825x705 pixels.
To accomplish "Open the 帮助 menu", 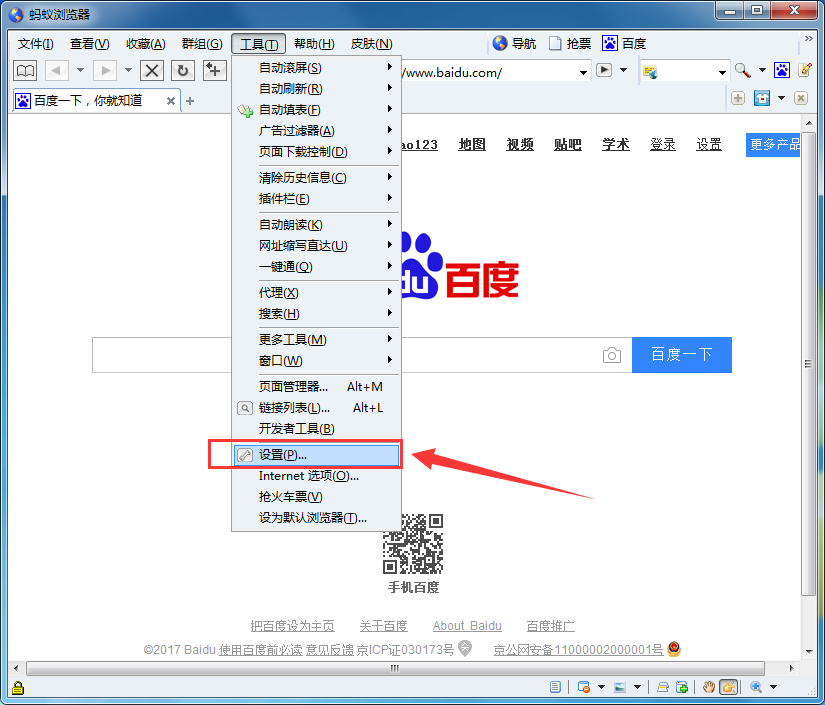I will pos(311,43).
